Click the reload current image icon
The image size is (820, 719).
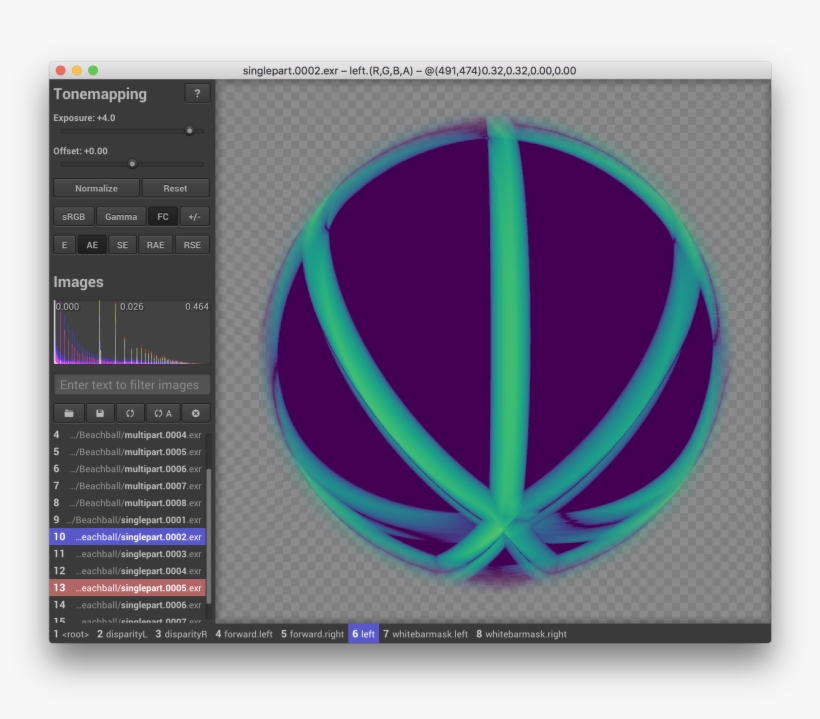[x=130, y=413]
